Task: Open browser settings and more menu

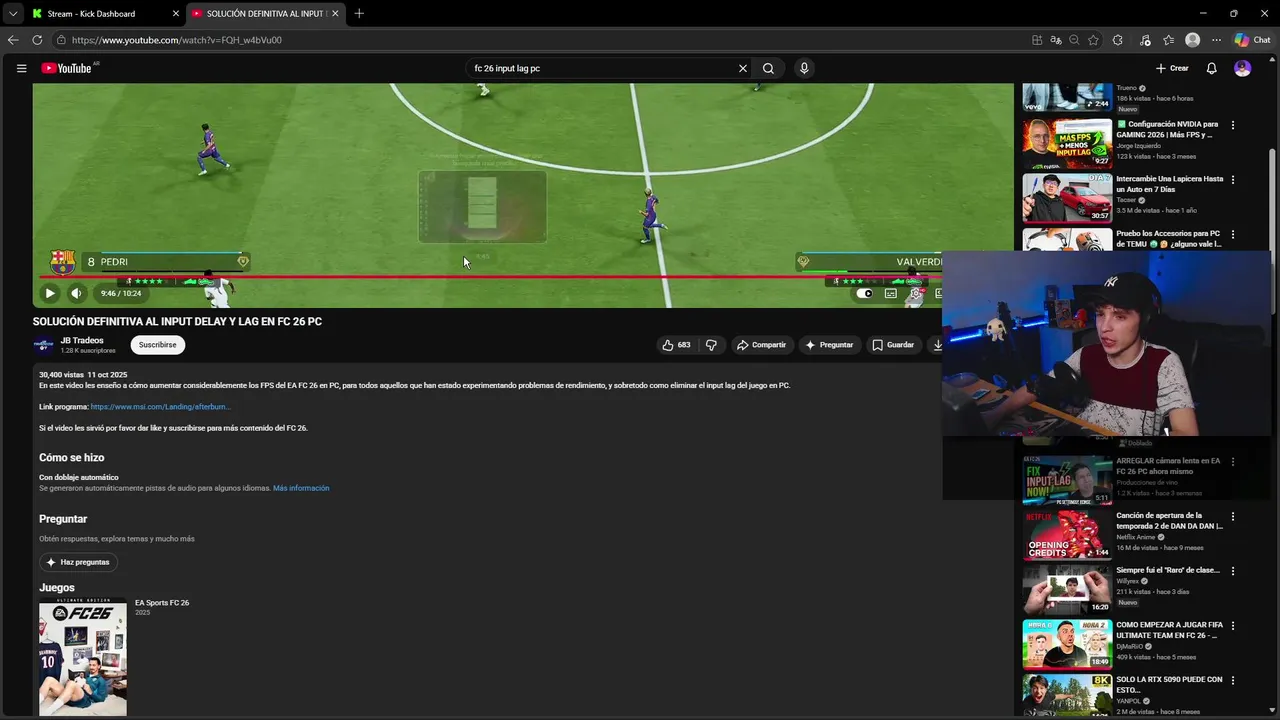Action: click(1216, 40)
